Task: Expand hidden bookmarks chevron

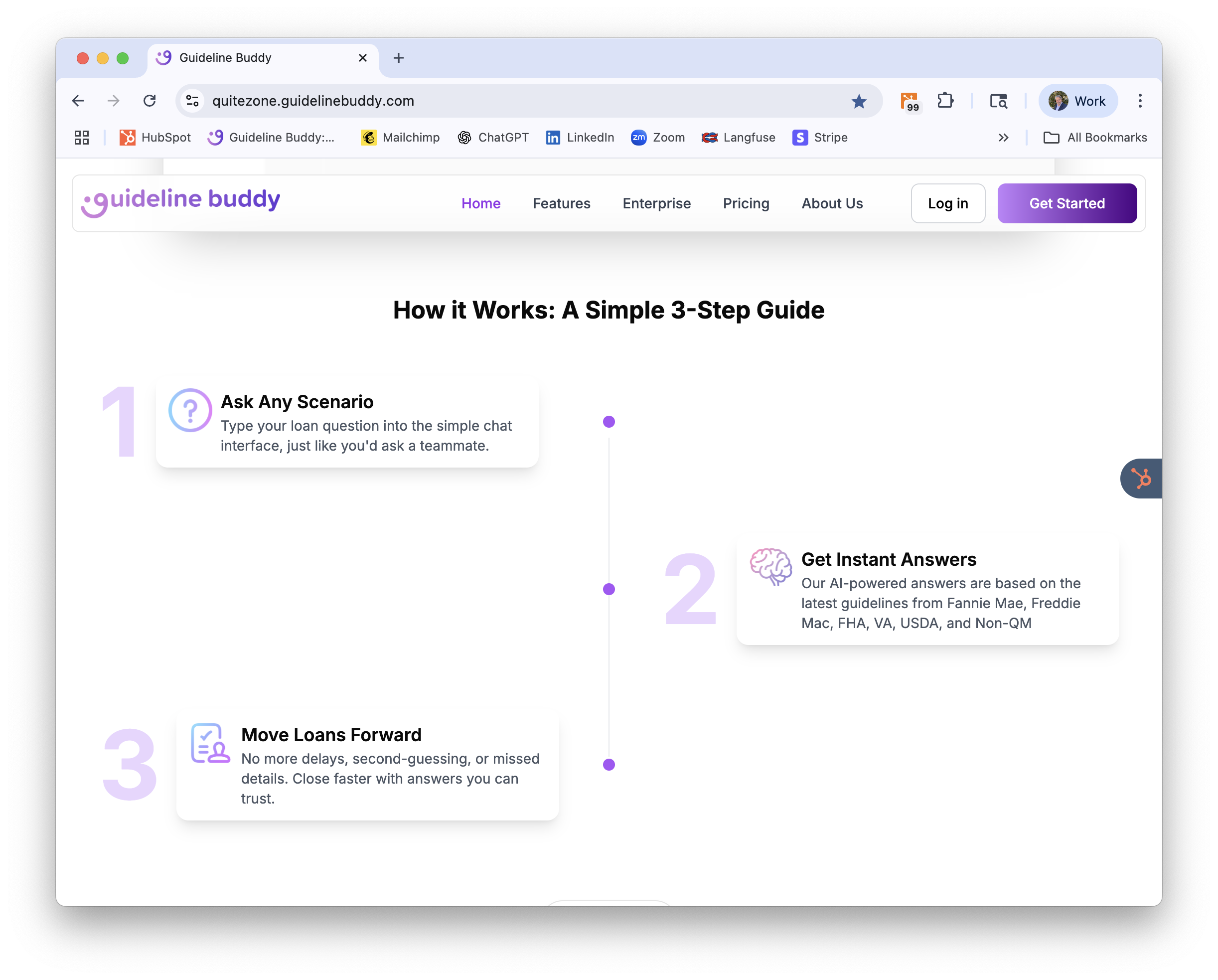Action: pos(1003,138)
